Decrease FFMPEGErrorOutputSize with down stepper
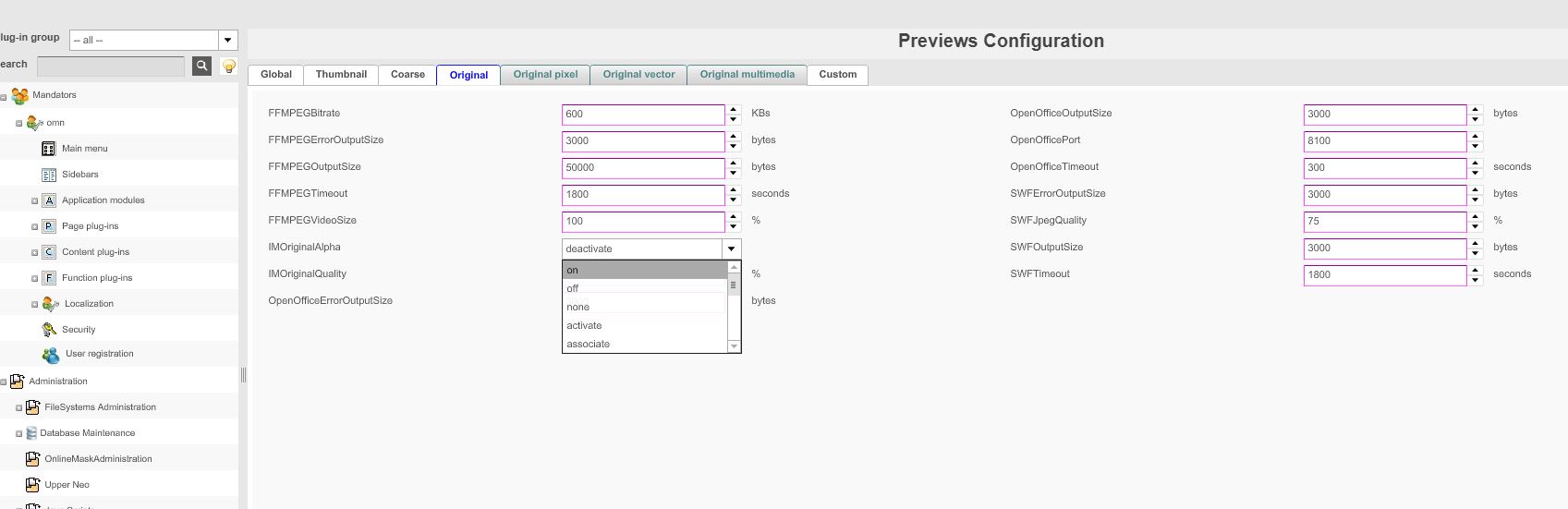The image size is (1568, 509). (x=734, y=146)
